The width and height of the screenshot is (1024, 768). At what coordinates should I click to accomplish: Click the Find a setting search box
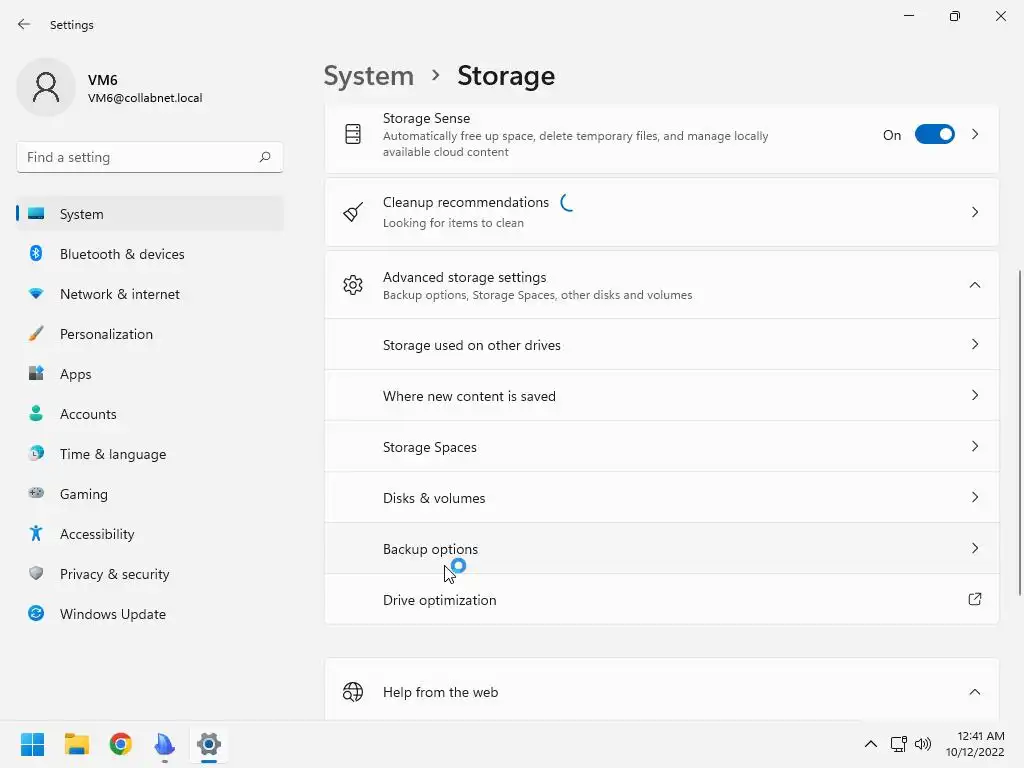point(140,157)
